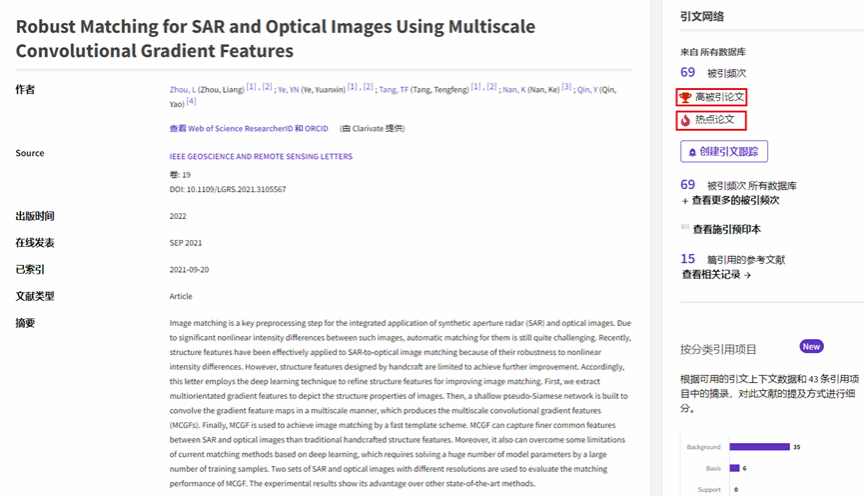The height and width of the screenshot is (496, 864).
Task: Open the 69 times cited count
Action: pos(687,72)
